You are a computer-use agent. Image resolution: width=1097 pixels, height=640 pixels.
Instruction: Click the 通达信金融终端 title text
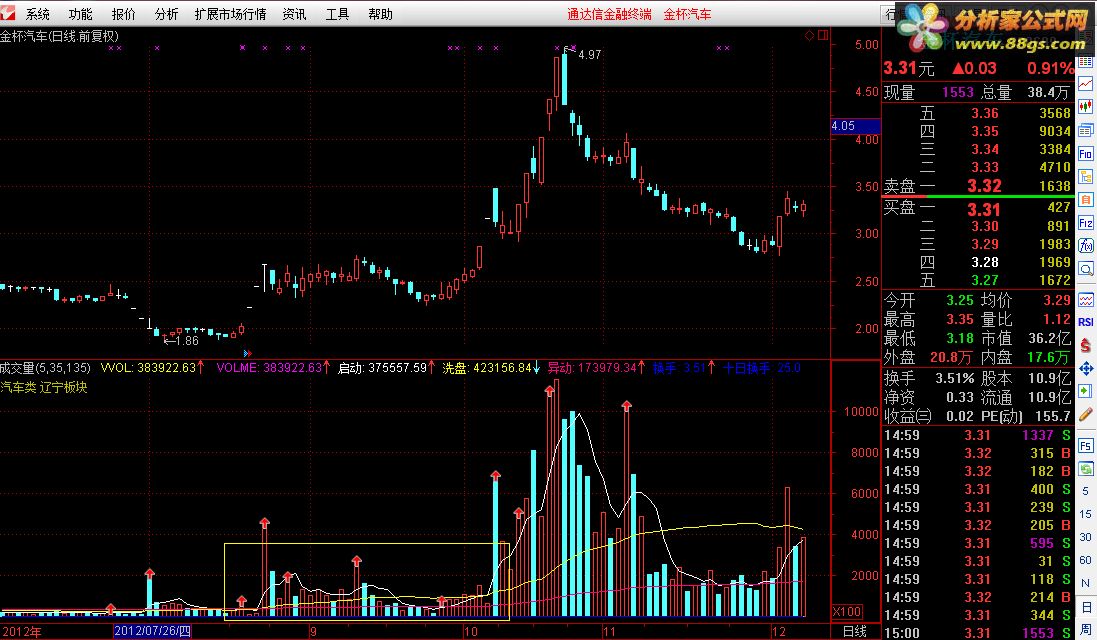tap(609, 14)
